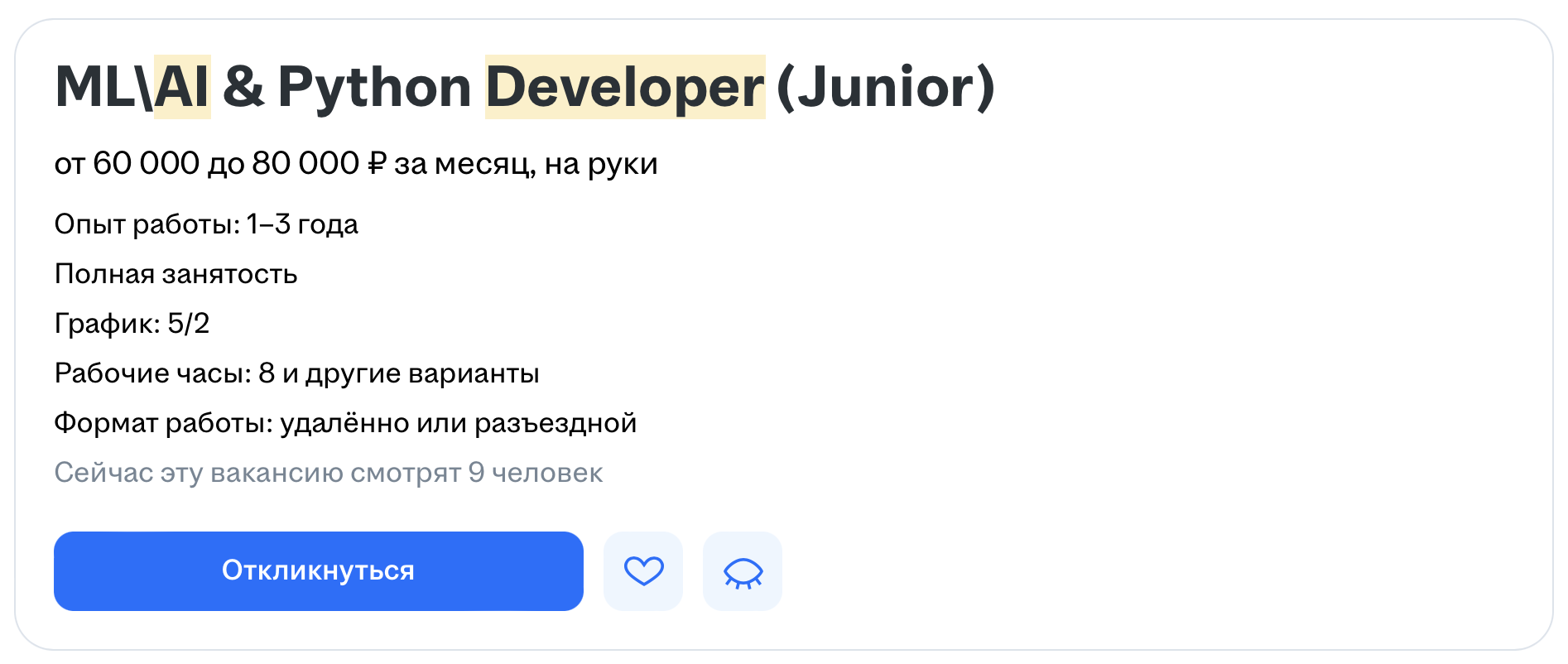1568x664 pixels.
Task: Select the "Полная занятость" employment line
Action: pyautogui.click(x=176, y=274)
